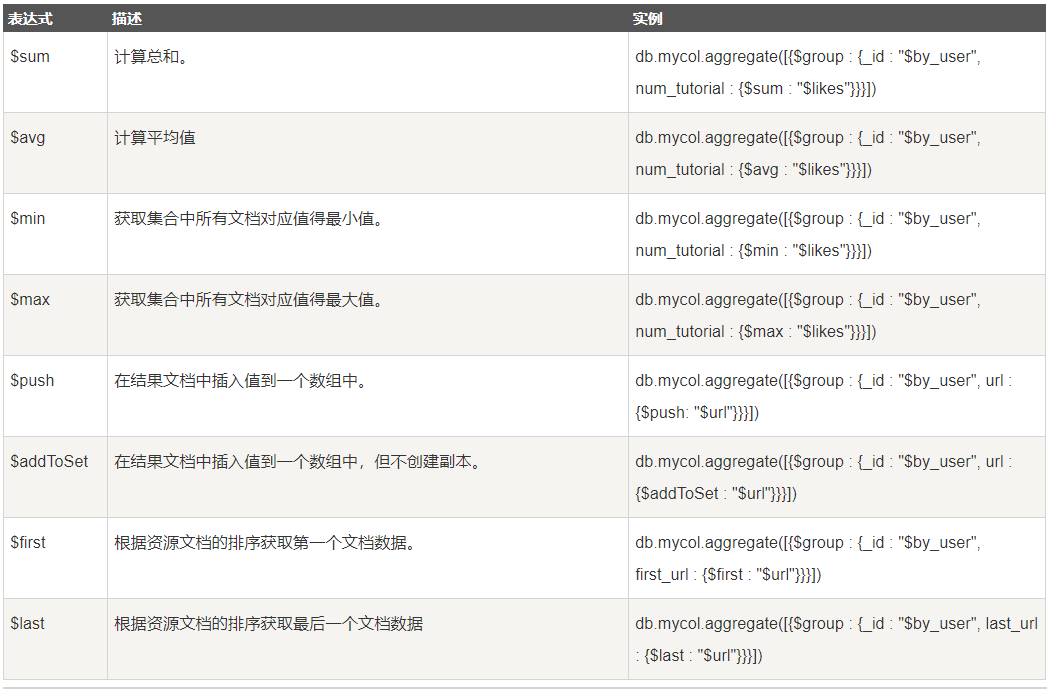Select the $max expression cell
The height and width of the screenshot is (693, 1057).
(55, 315)
